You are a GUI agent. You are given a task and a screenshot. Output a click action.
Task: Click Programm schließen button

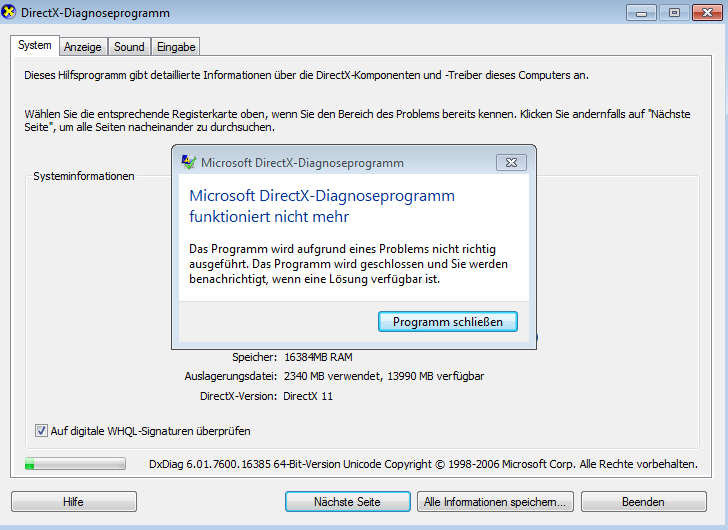click(448, 322)
